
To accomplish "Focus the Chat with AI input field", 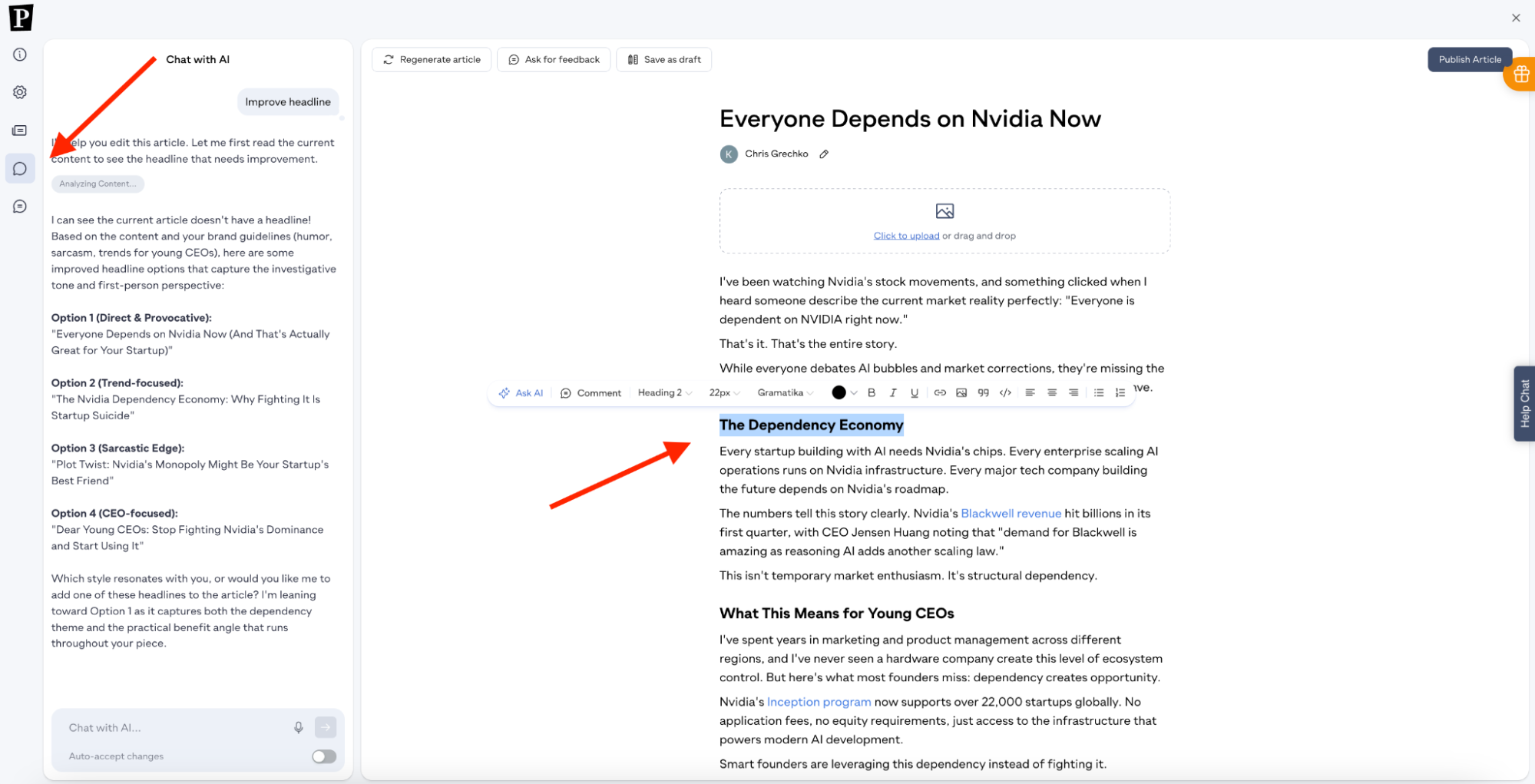I will point(177,727).
